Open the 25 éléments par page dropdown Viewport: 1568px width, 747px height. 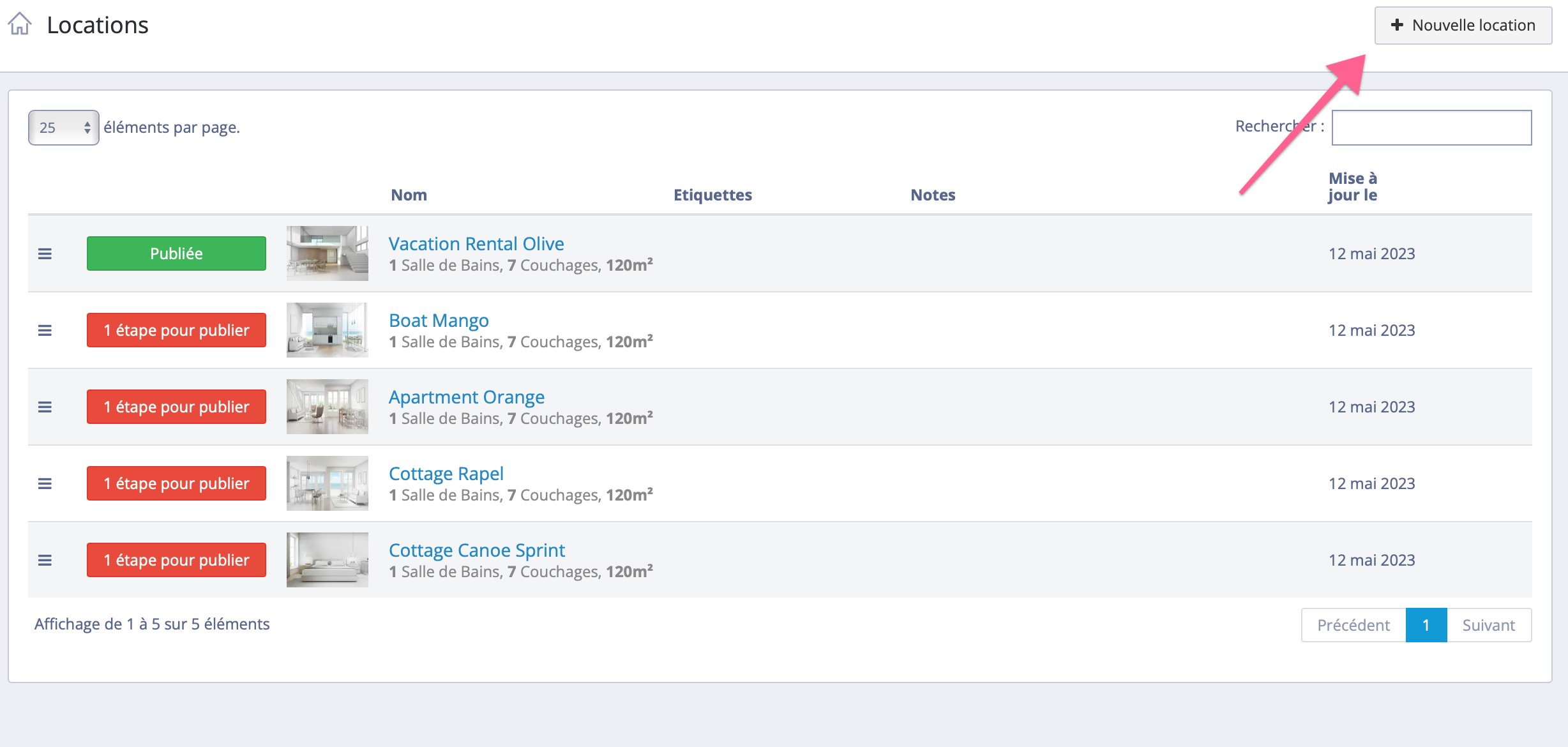point(64,128)
